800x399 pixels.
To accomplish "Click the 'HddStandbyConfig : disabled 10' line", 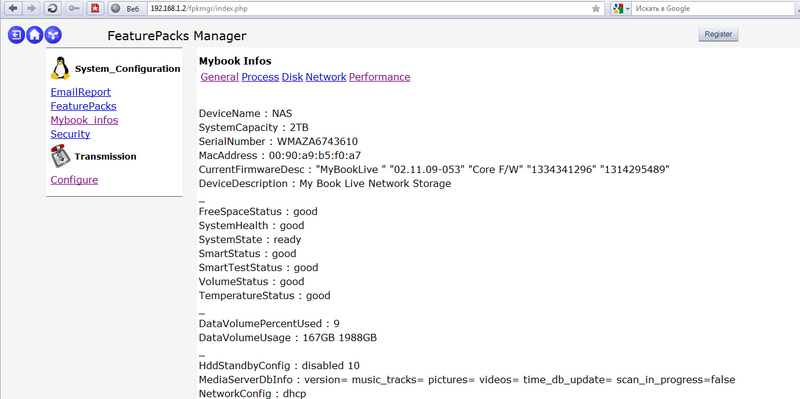I will pyautogui.click(x=279, y=366).
